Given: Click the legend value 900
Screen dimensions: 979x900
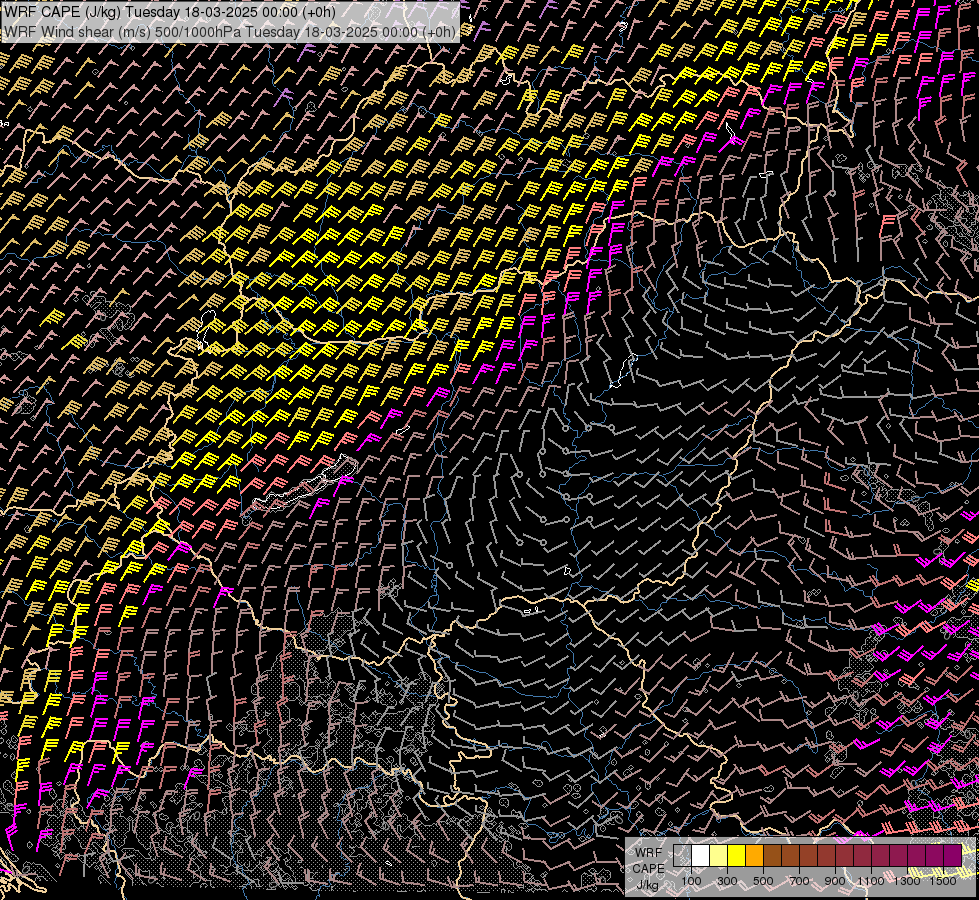Looking at the screenshot, I should (x=835, y=881).
